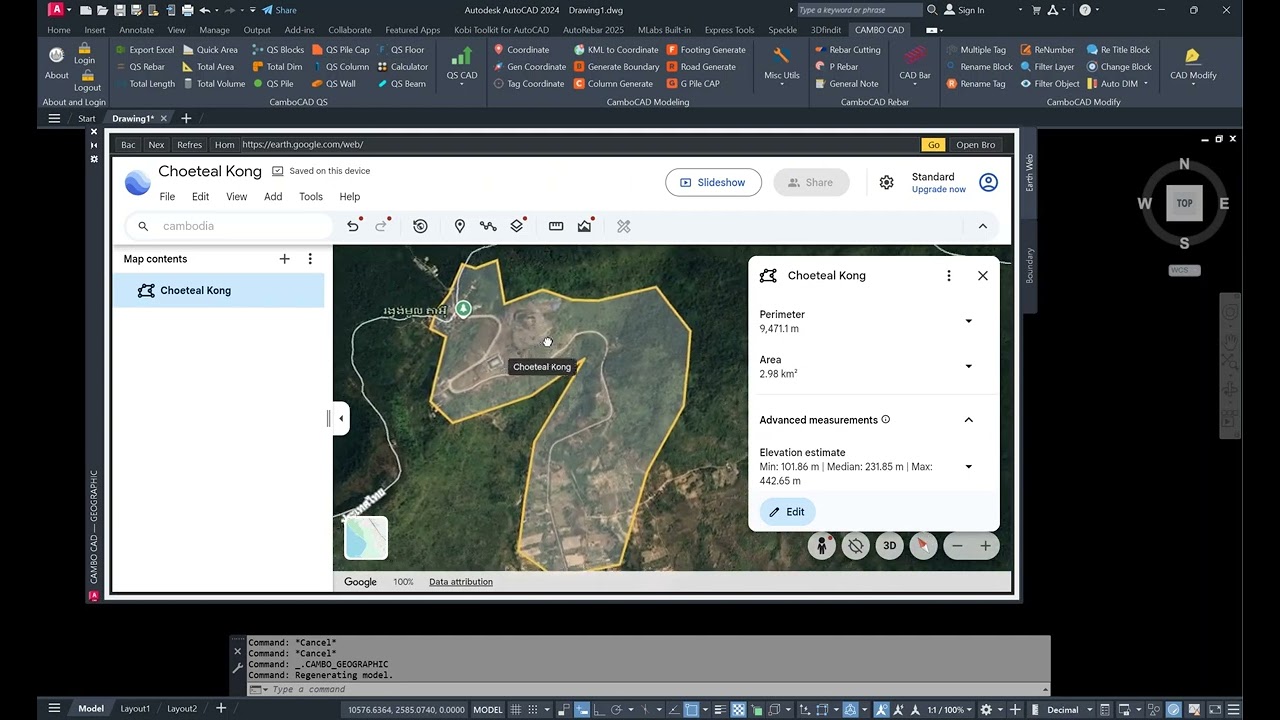
Task: Click the Open Bro button
Action: [975, 145]
